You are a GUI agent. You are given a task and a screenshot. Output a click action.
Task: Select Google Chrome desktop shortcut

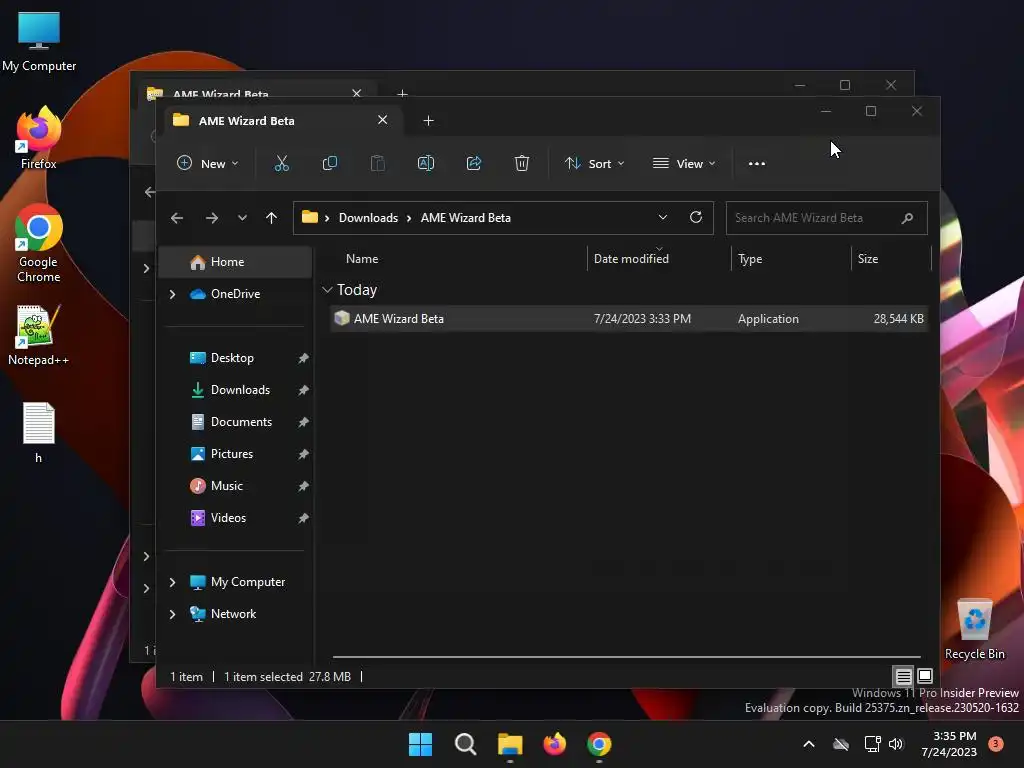(39, 243)
